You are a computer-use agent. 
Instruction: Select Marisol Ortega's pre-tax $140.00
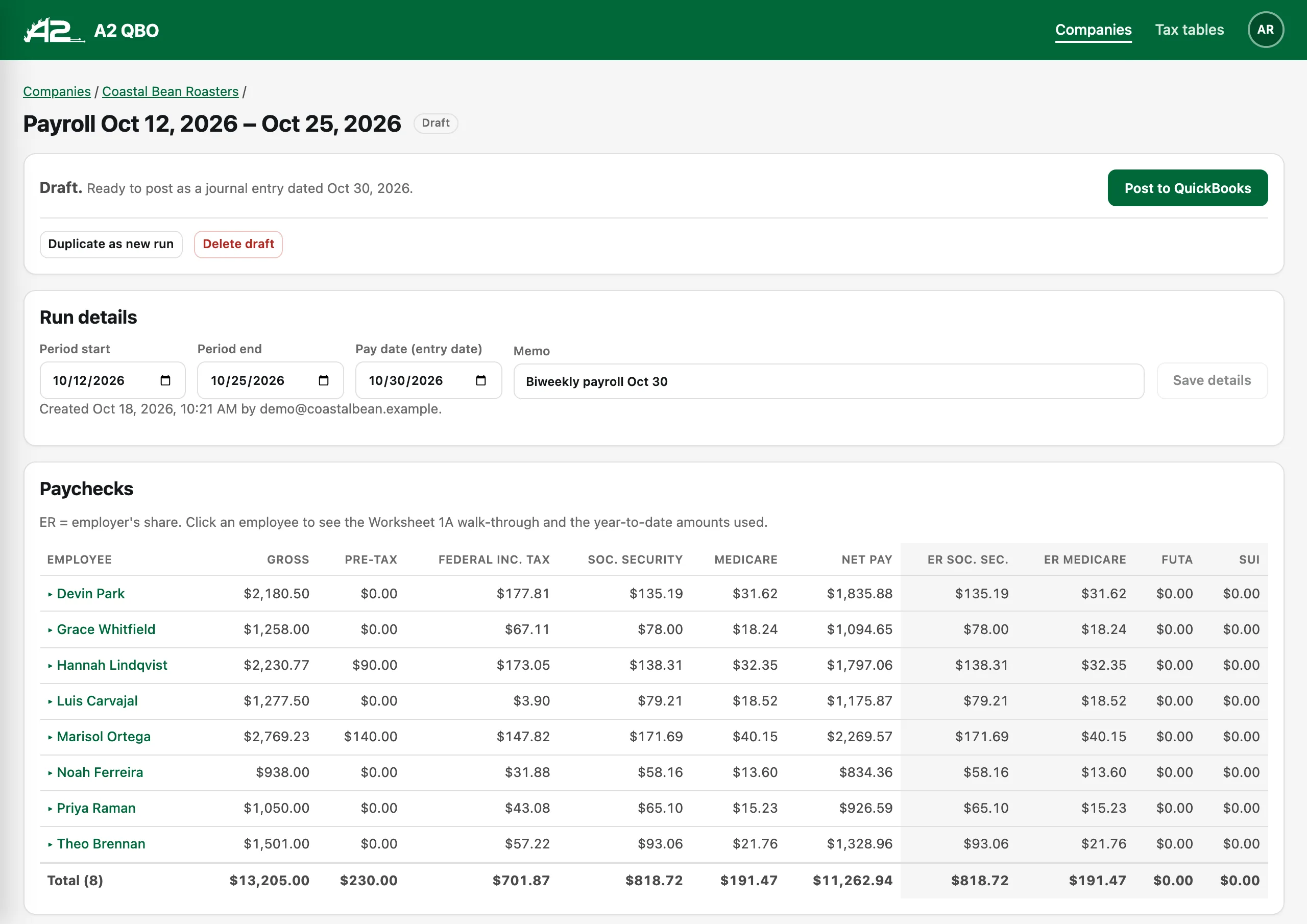371,737
